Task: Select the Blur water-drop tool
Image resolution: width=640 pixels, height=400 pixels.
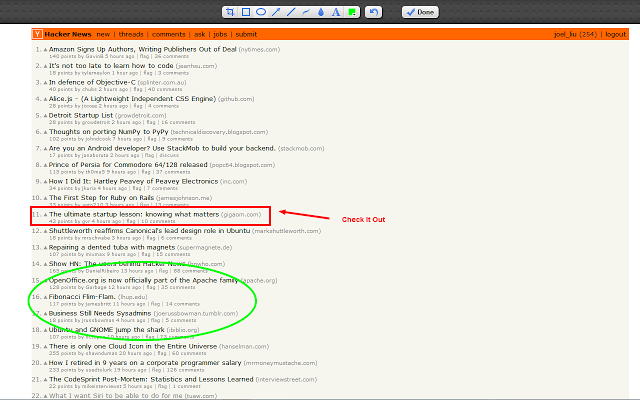Action: pos(321,12)
